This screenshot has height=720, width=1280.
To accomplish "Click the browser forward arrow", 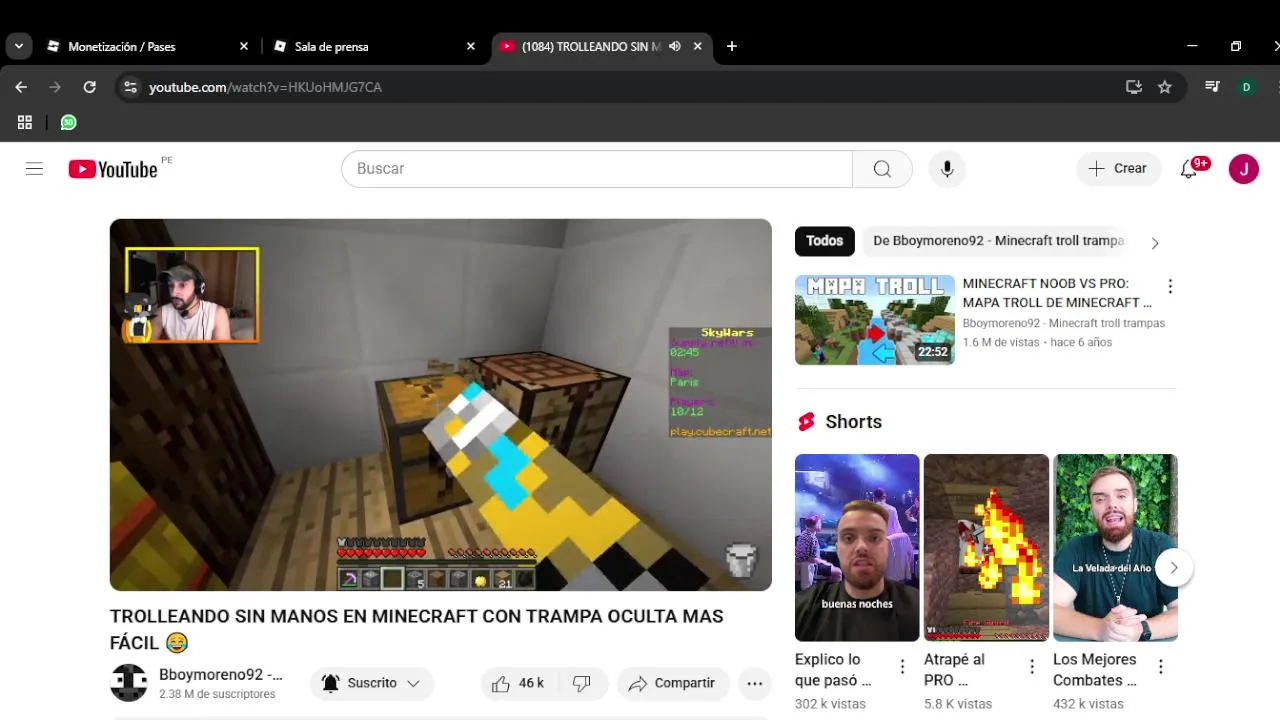I will [55, 87].
